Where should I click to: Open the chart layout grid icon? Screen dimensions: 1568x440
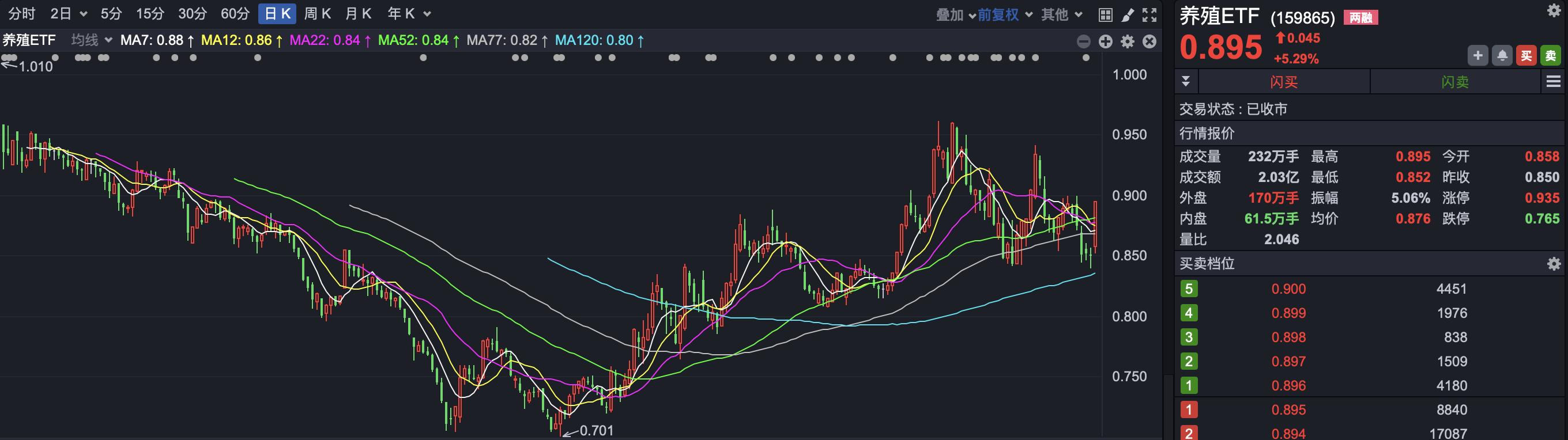click(x=1106, y=14)
